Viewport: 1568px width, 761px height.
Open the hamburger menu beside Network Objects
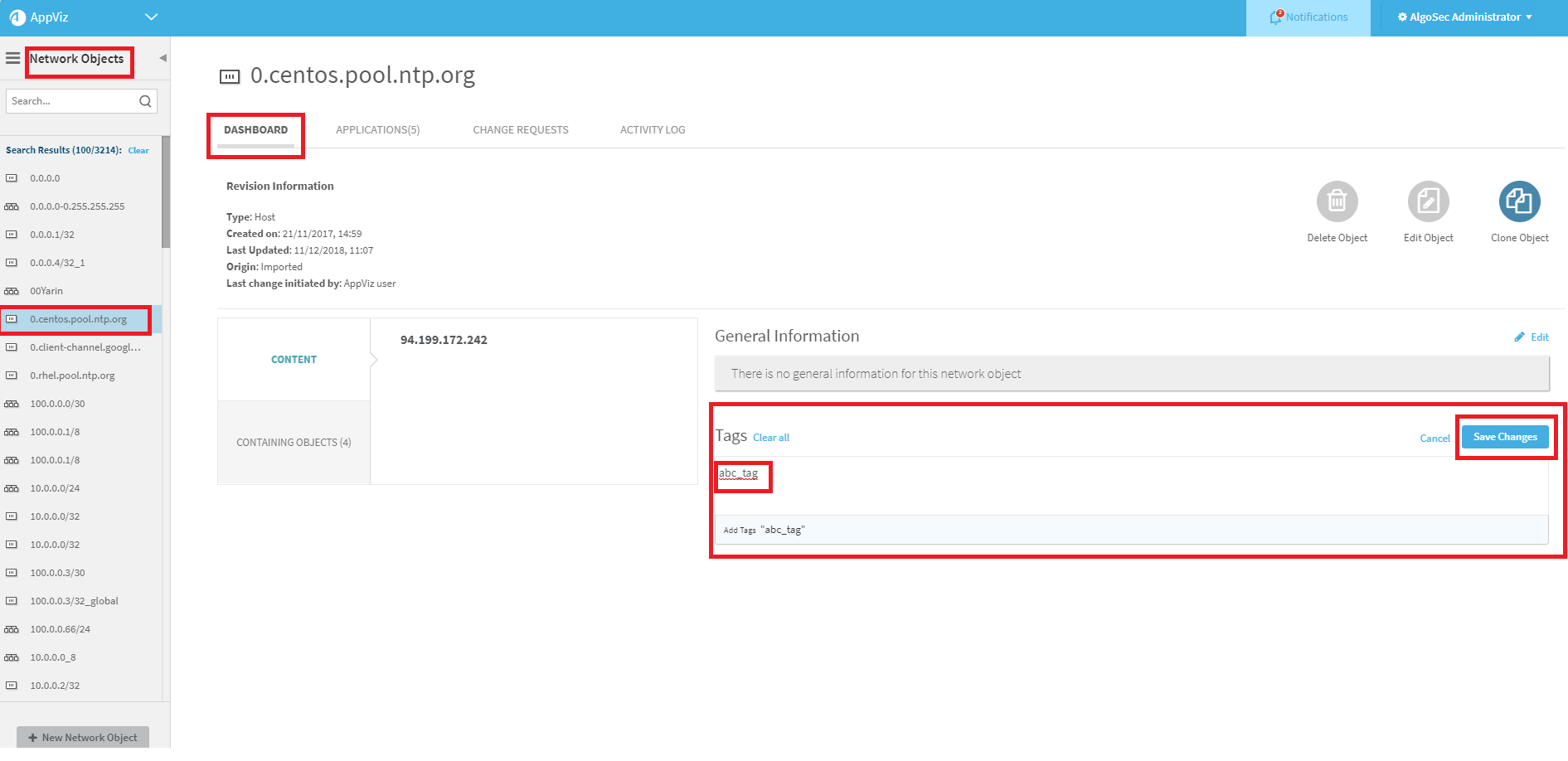click(12, 59)
